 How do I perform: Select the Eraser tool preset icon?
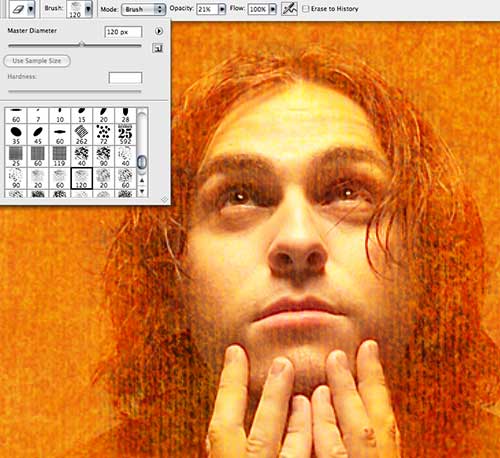pos(19,9)
